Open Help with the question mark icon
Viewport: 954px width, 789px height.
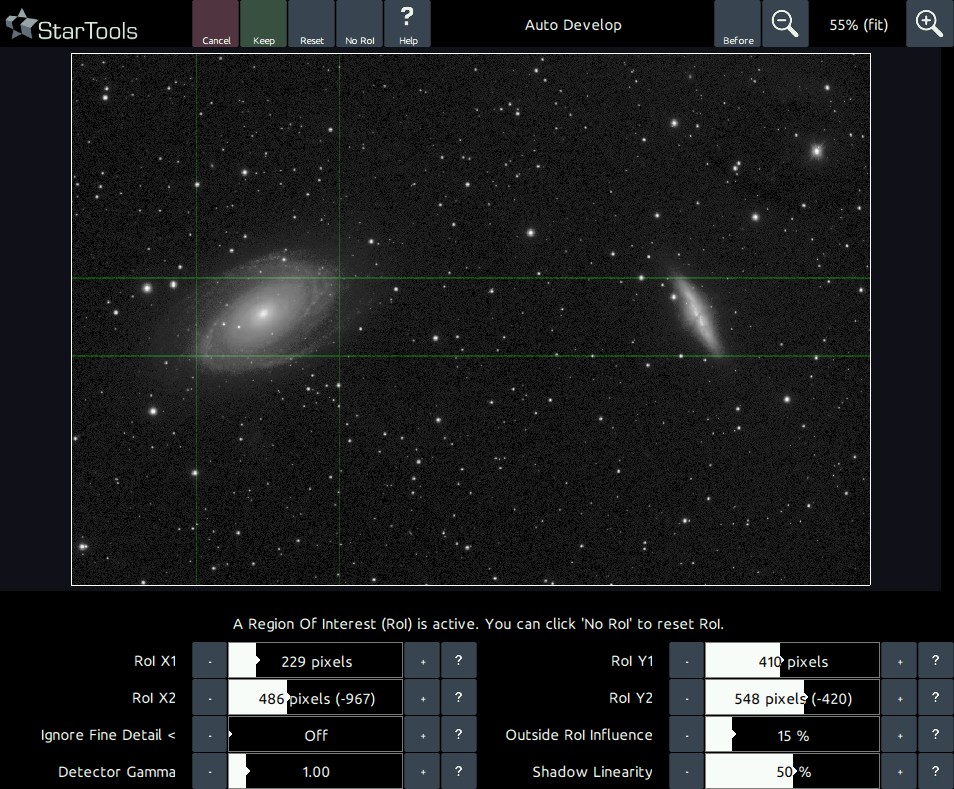coord(407,24)
